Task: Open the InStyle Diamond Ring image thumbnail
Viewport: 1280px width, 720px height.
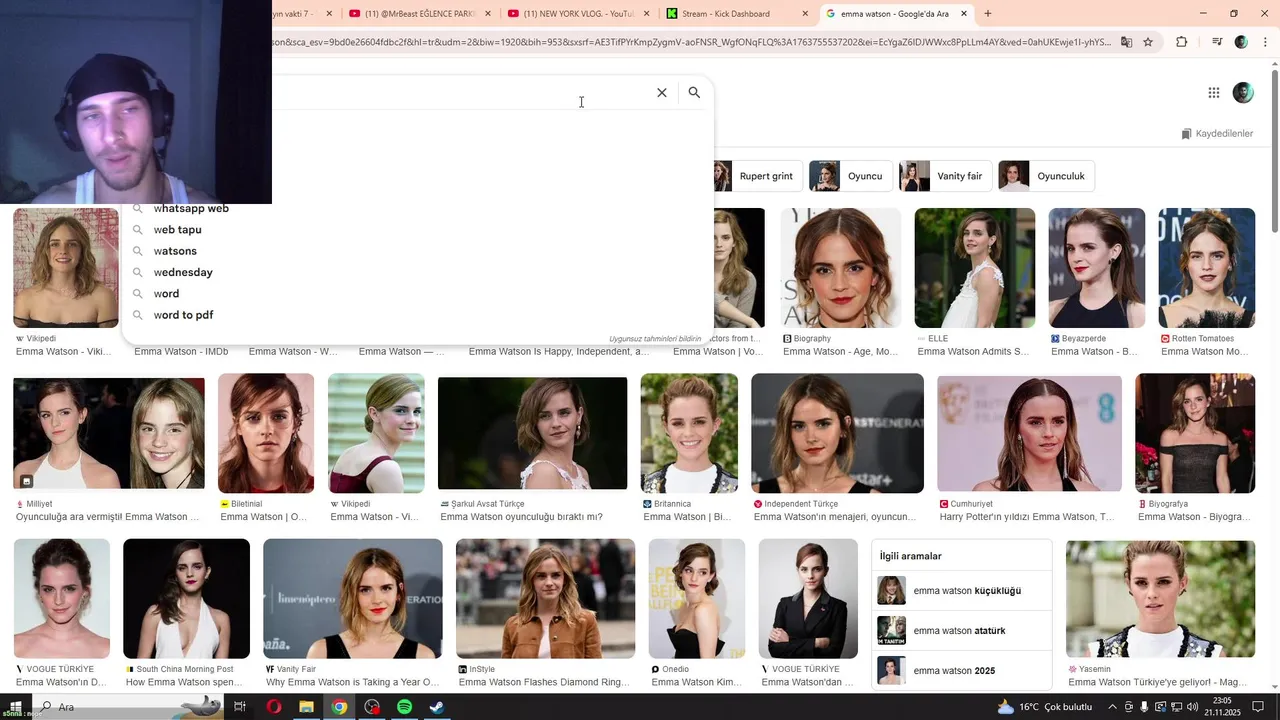Action: point(545,599)
